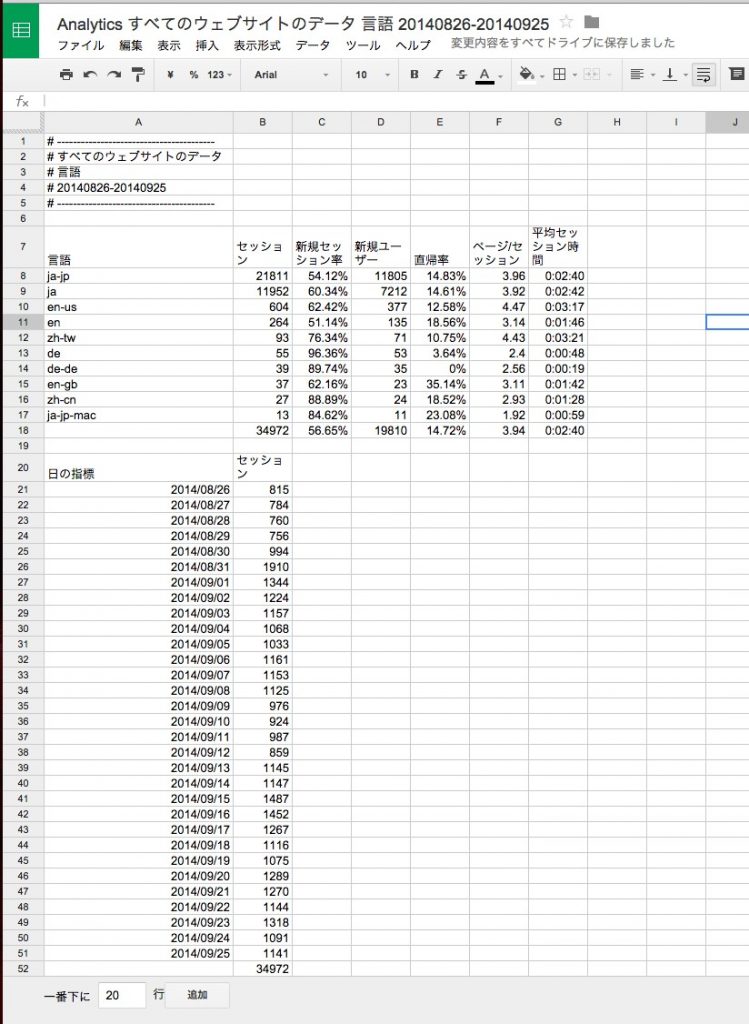Select the 日の指標 cell
This screenshot has width=749, height=1024.
click(138, 468)
